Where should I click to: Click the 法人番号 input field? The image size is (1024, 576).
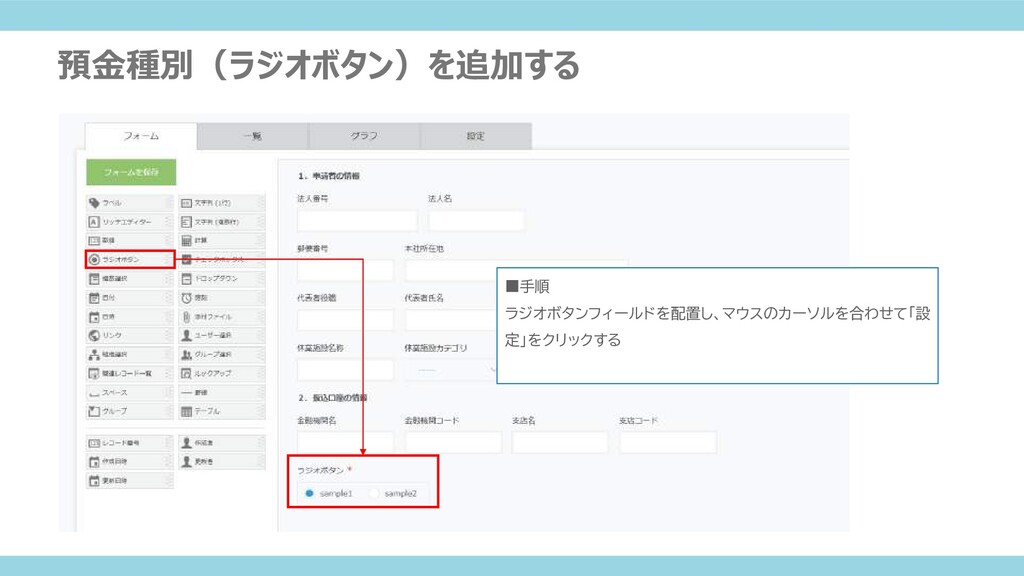tap(357, 221)
